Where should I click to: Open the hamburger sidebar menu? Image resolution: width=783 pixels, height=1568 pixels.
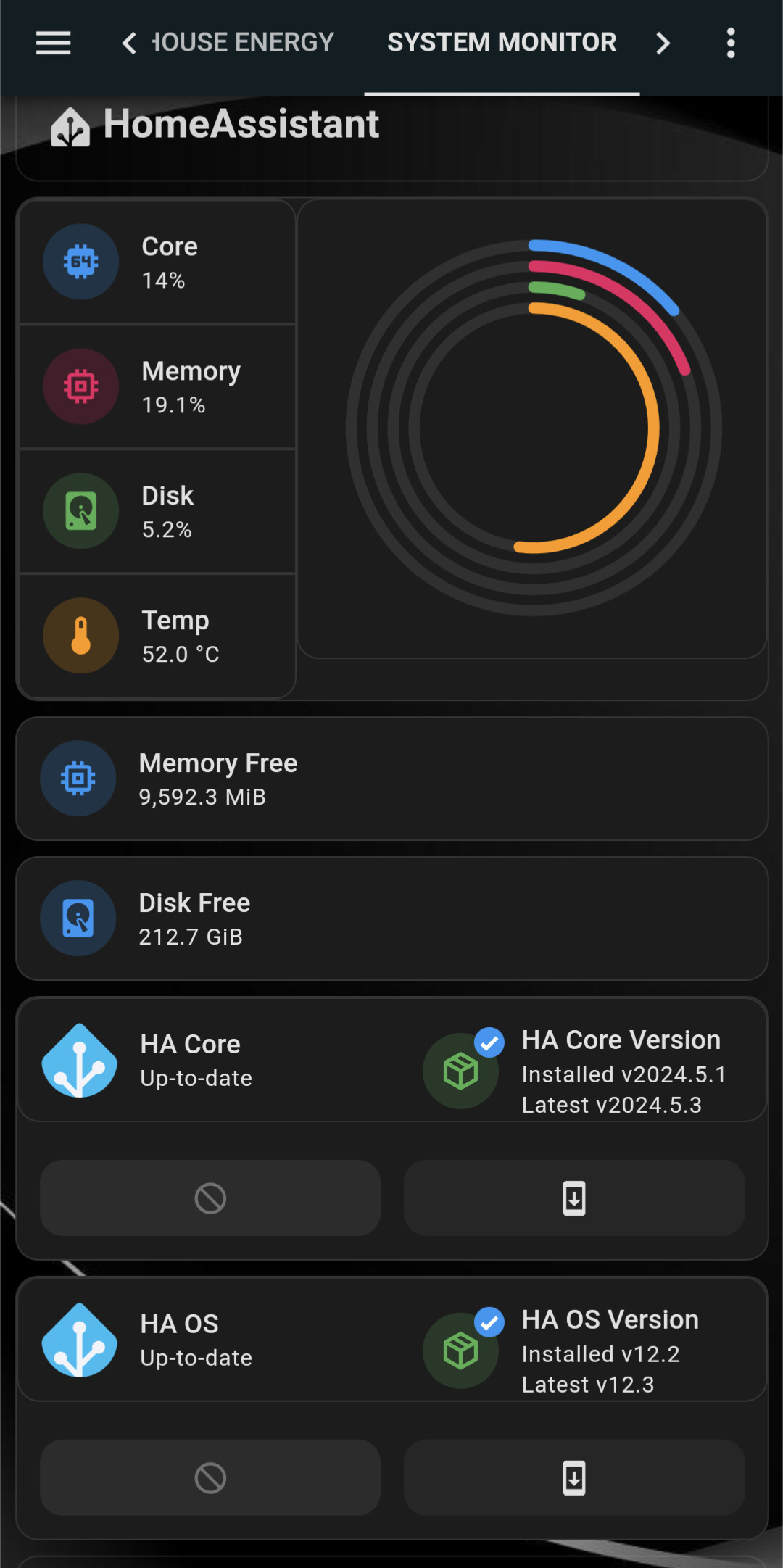54,43
